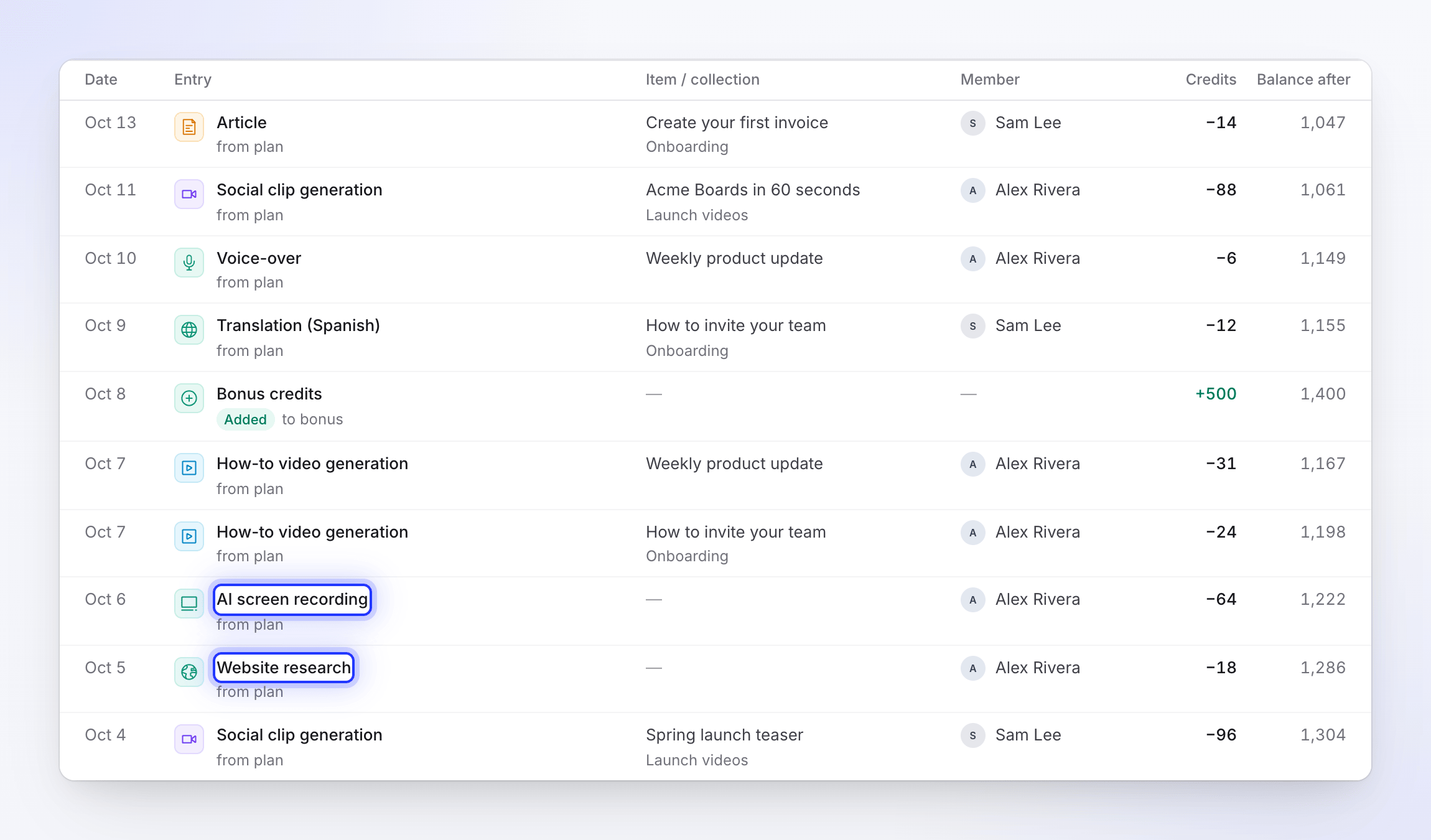Click the Article document icon on Oct 13
The image size is (1431, 840).
[x=189, y=127]
